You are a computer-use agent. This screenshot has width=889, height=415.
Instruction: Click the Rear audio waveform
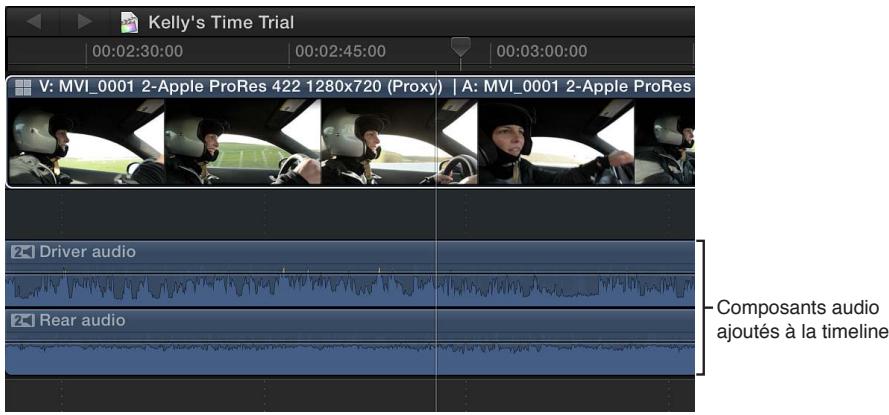tap(350, 356)
